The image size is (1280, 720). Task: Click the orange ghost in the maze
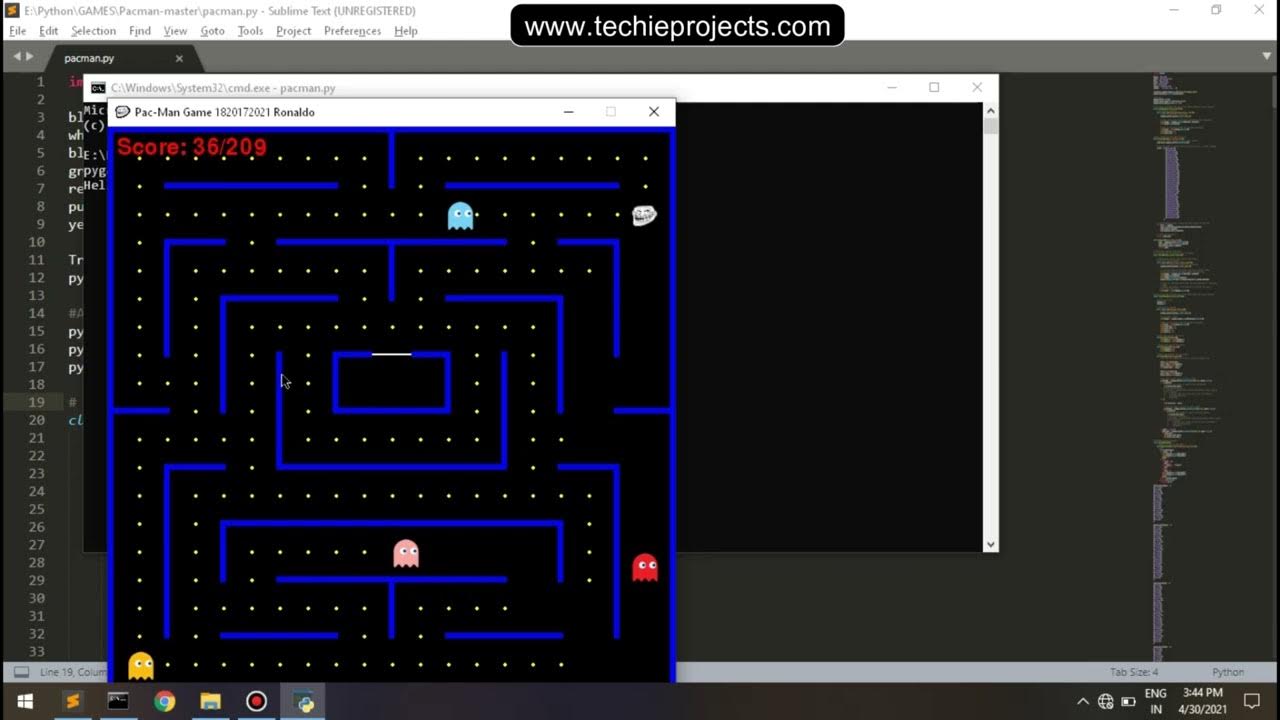coord(141,666)
